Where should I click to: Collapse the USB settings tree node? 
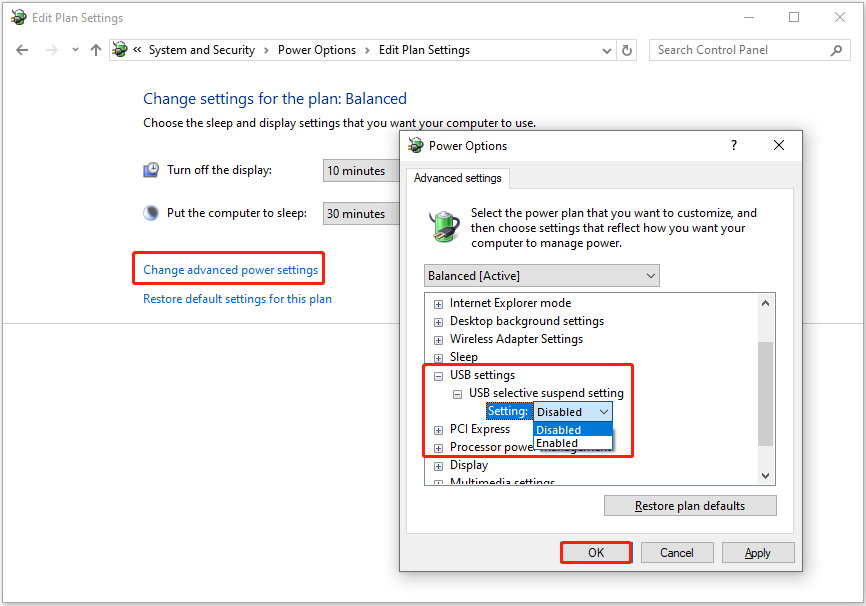coord(438,375)
